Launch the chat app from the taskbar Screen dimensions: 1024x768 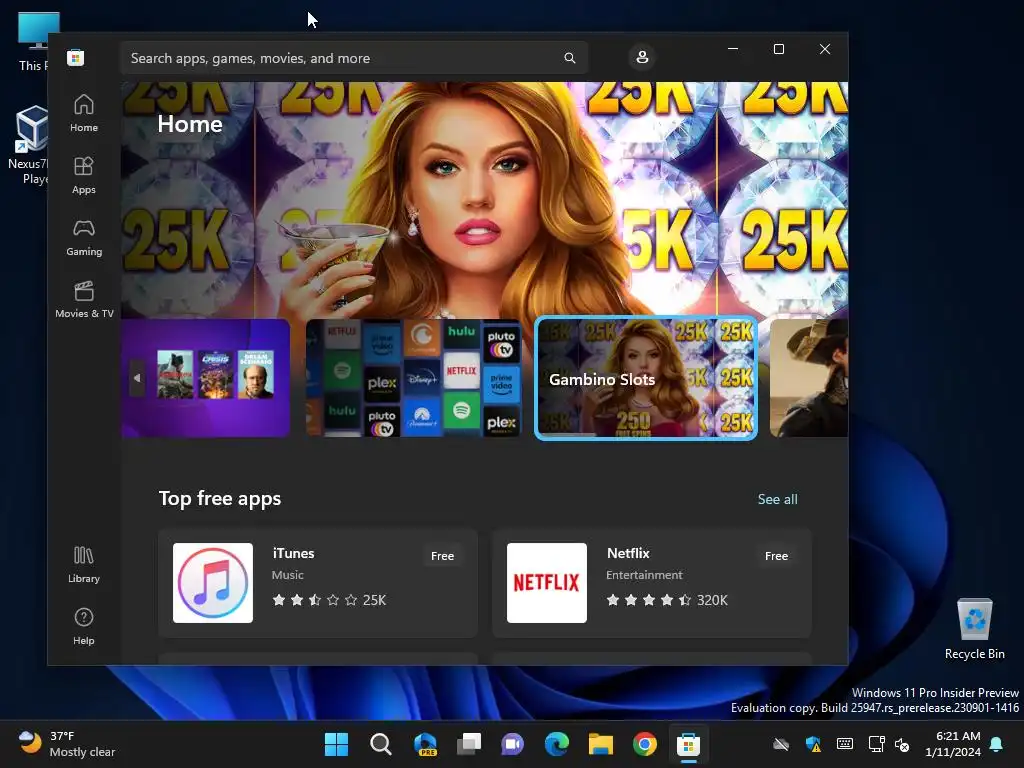[513, 744]
